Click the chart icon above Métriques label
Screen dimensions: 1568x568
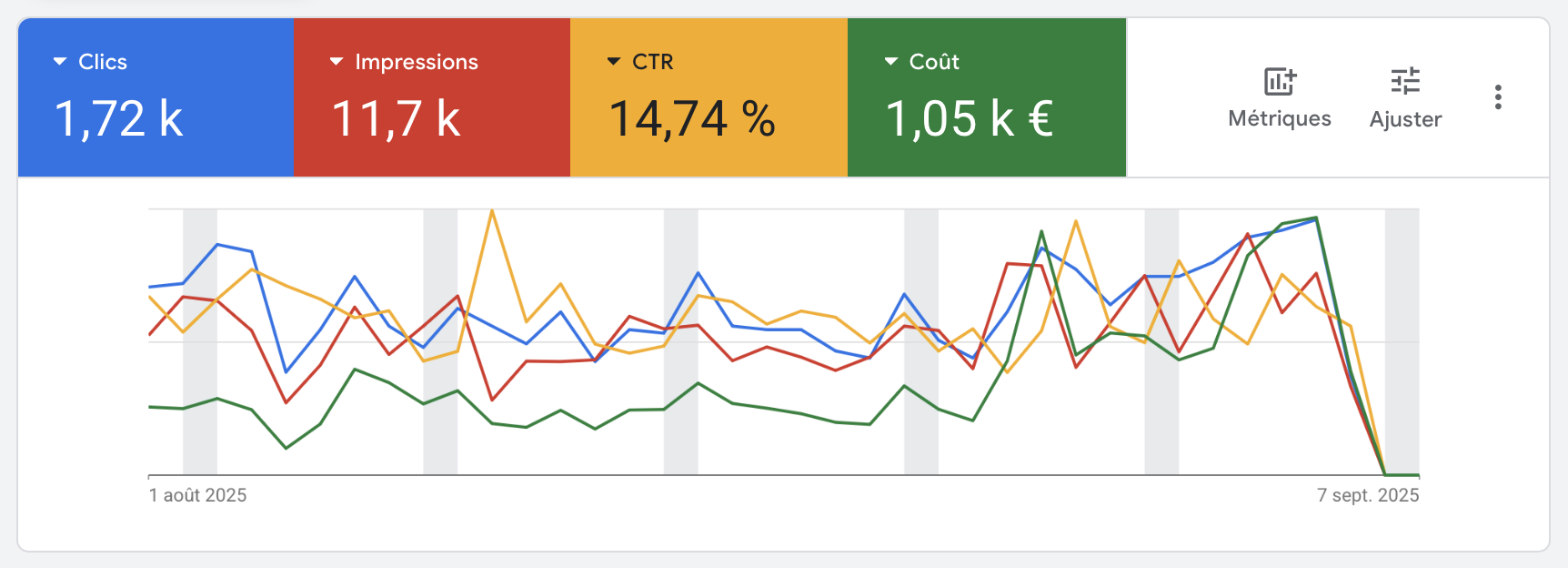coord(1279,82)
